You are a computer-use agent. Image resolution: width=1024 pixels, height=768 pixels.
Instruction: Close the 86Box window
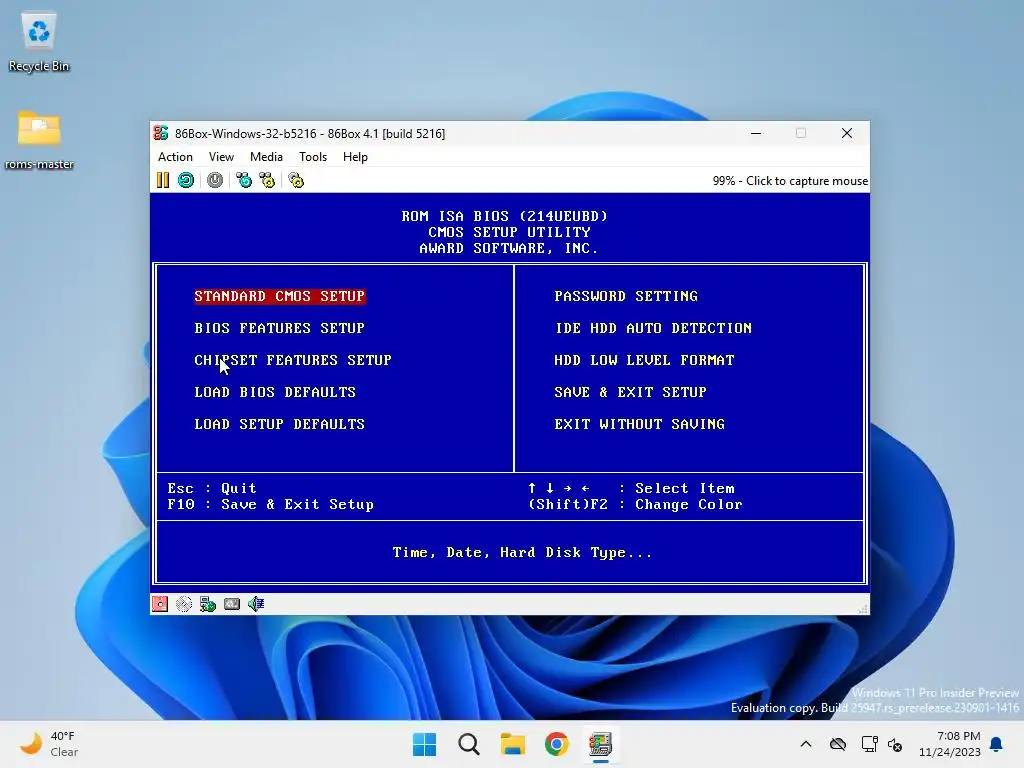tap(847, 133)
